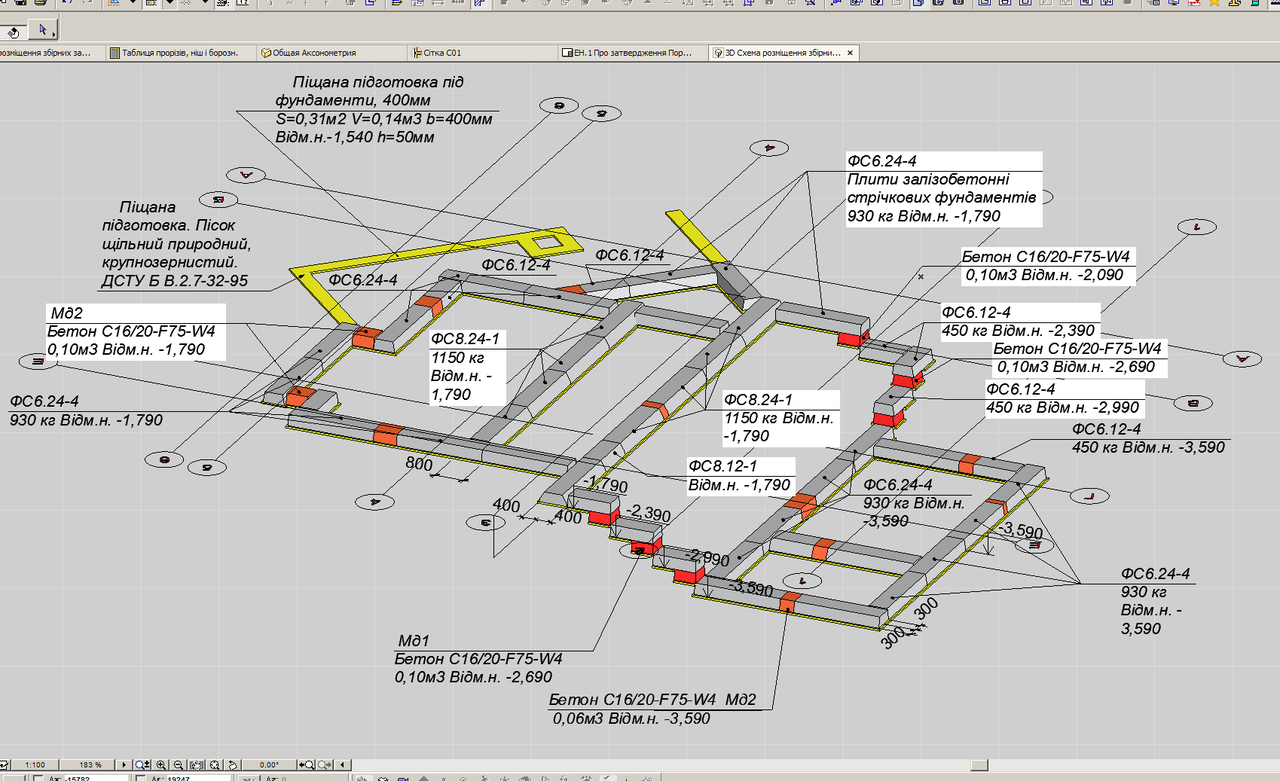Click the -2,390 elevation mark on model

point(648,514)
